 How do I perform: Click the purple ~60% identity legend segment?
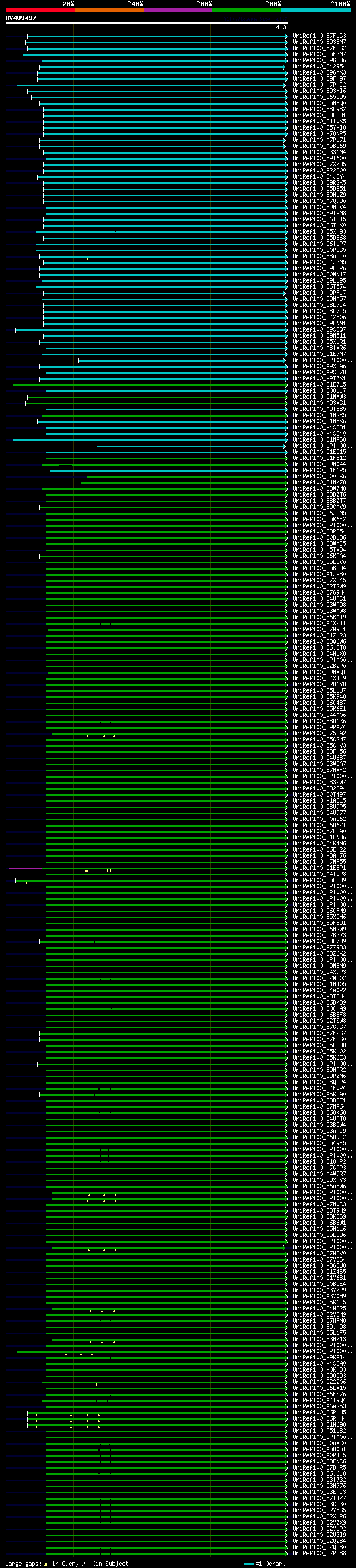[x=179, y=10]
